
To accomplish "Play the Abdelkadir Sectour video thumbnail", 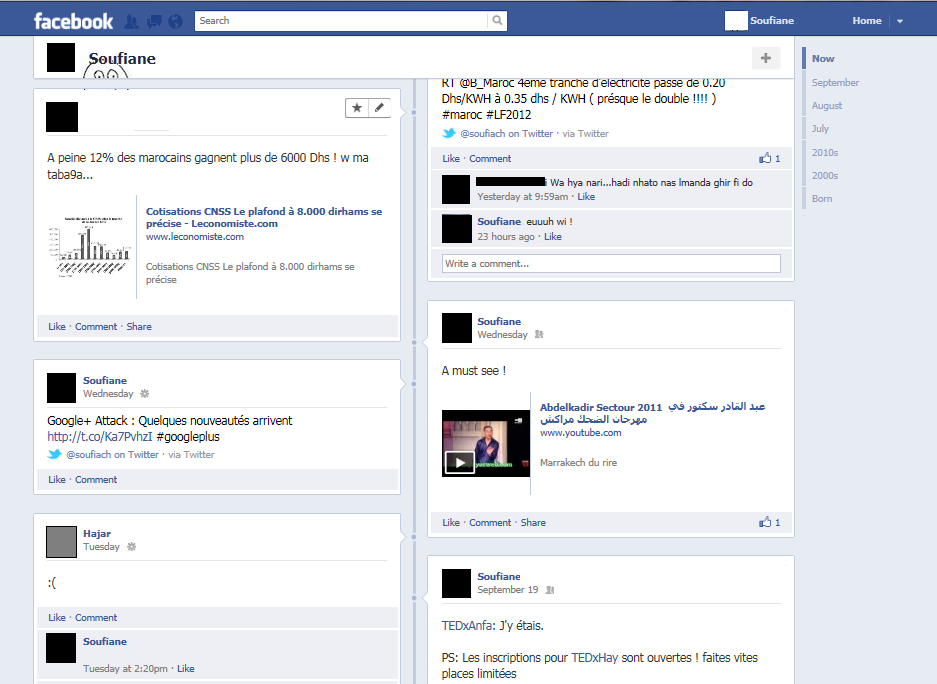I will [459, 462].
